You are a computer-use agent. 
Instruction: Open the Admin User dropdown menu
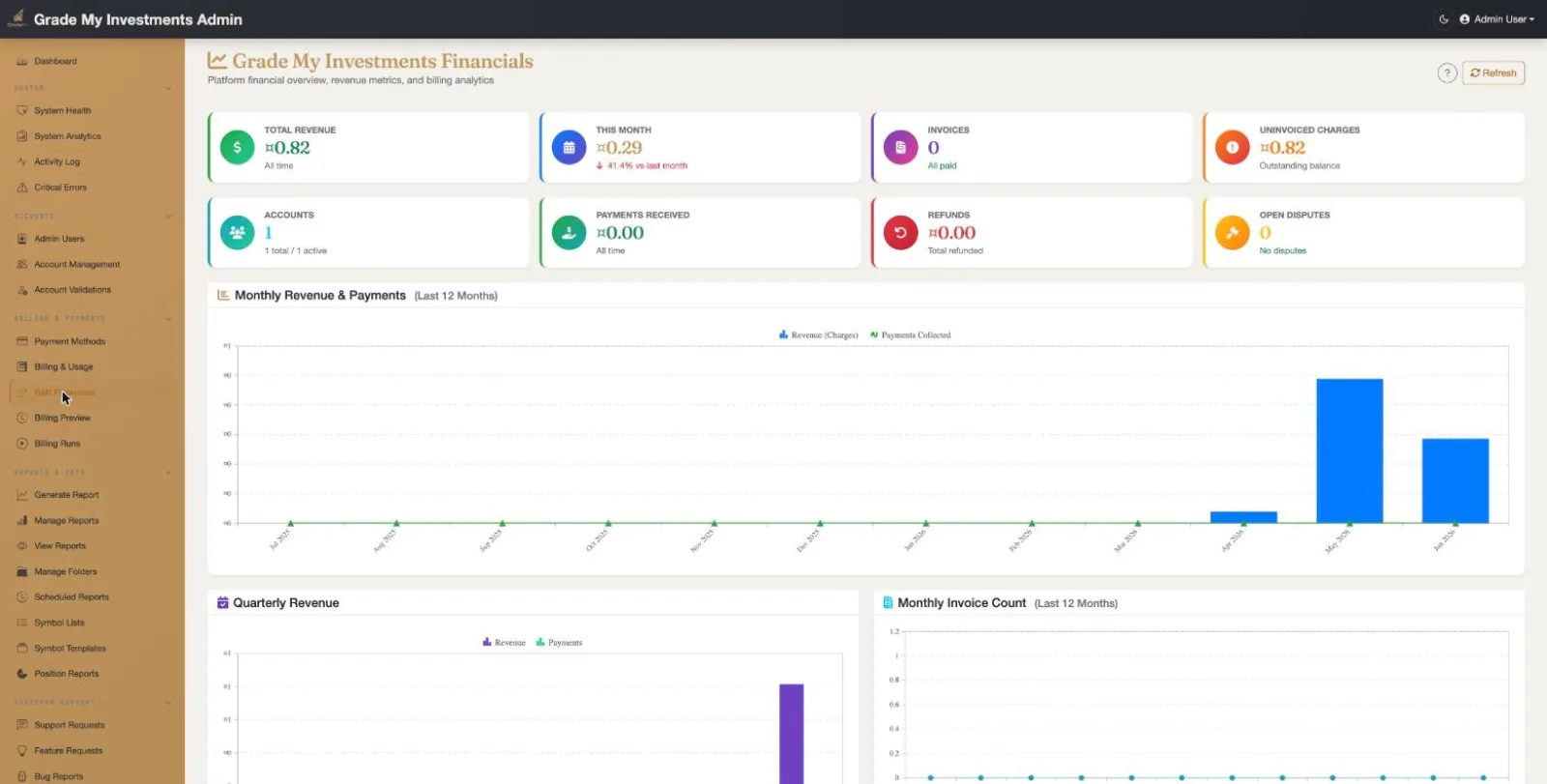point(1497,19)
